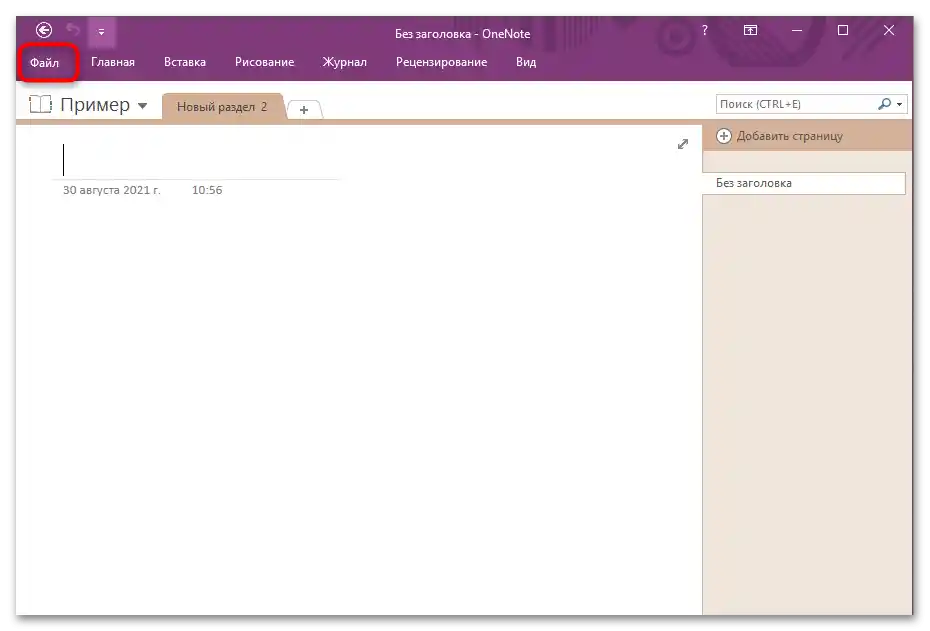The height and width of the screenshot is (631, 930).
Task: Click the time stamp 10:56
Action: pos(207,190)
